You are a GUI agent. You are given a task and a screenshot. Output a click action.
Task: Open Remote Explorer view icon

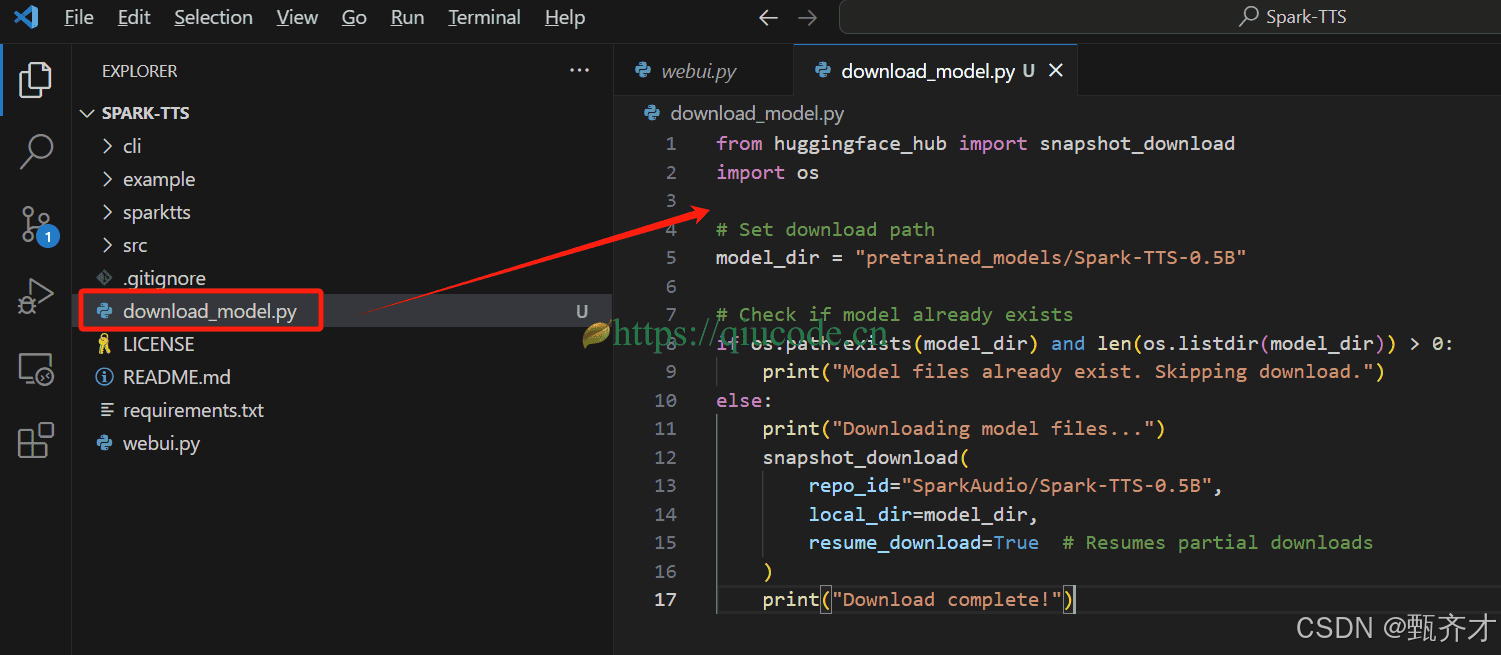coord(35,369)
